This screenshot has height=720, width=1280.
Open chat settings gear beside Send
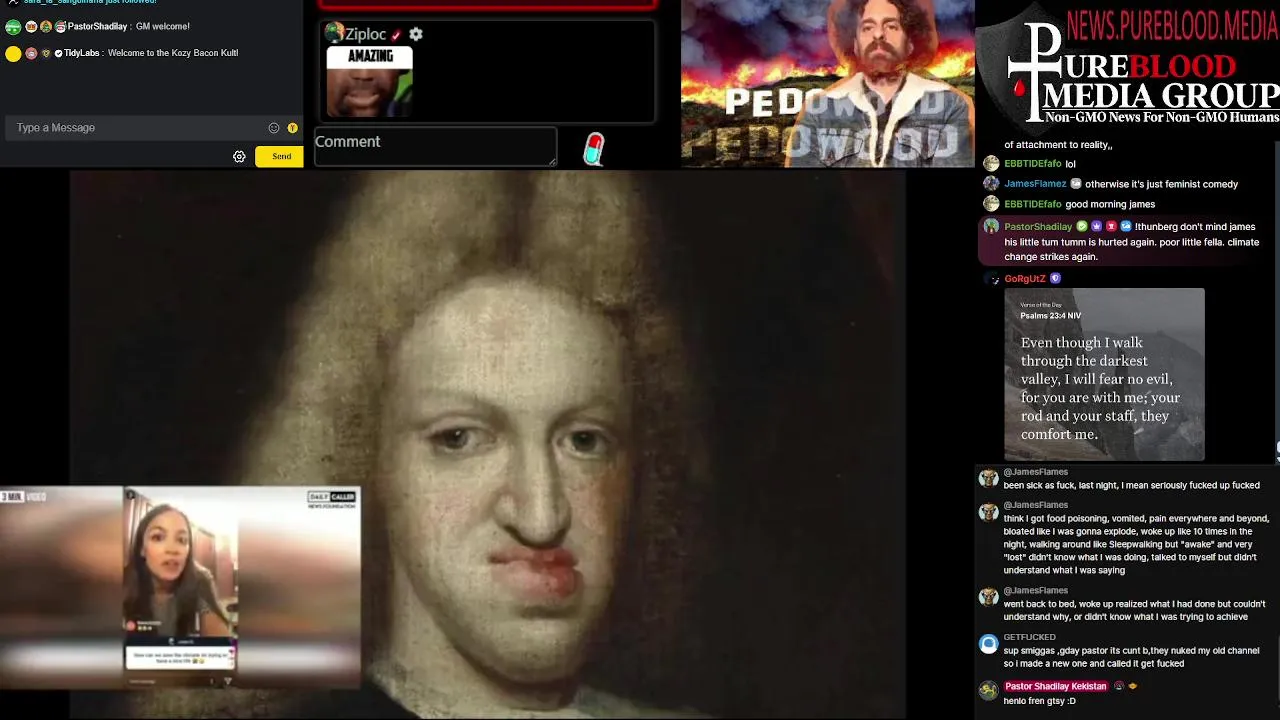point(239,156)
